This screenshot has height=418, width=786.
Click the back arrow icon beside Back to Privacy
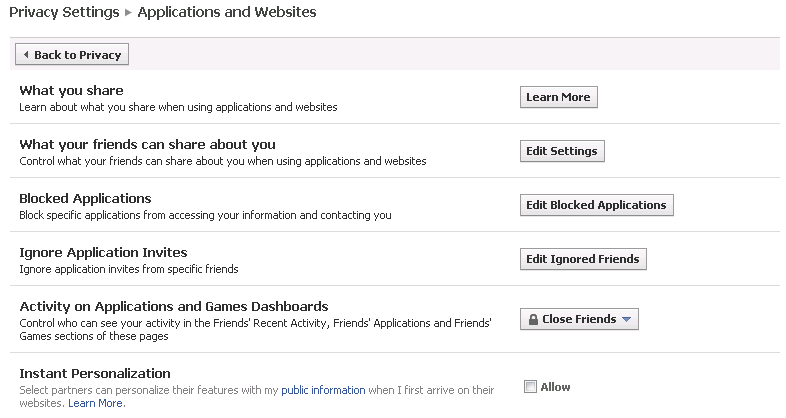pos(25,55)
